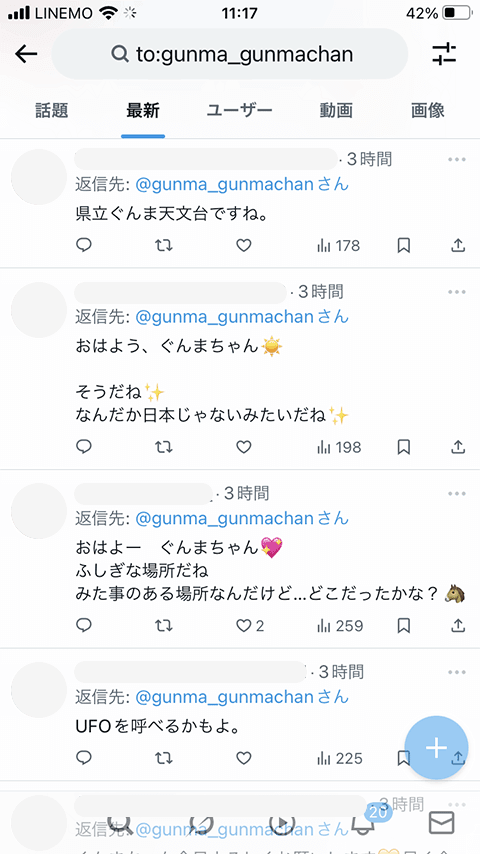
Task: Tap the back arrow beside search bar
Action: point(26,54)
